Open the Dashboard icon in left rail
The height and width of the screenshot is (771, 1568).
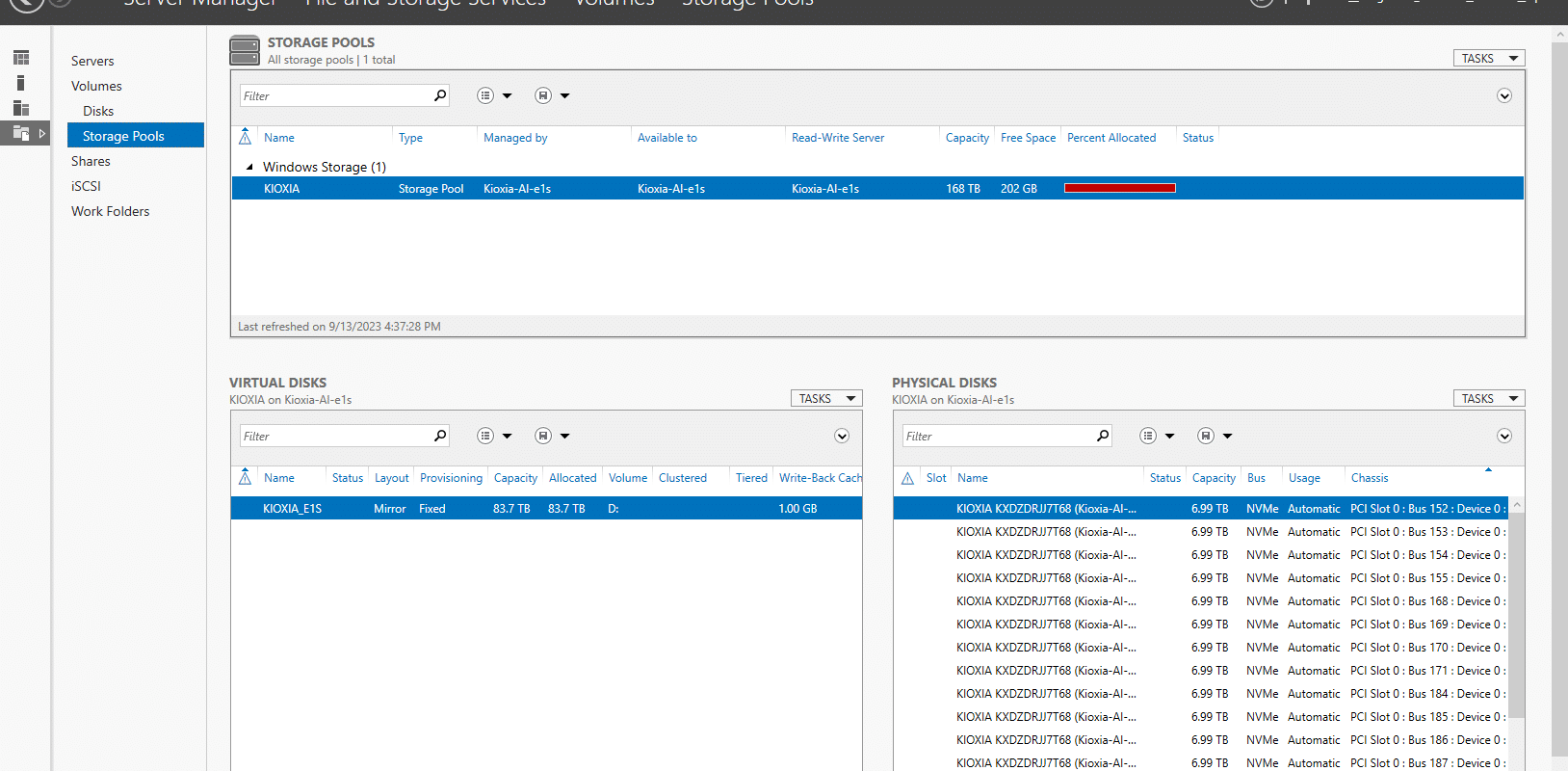click(21, 58)
